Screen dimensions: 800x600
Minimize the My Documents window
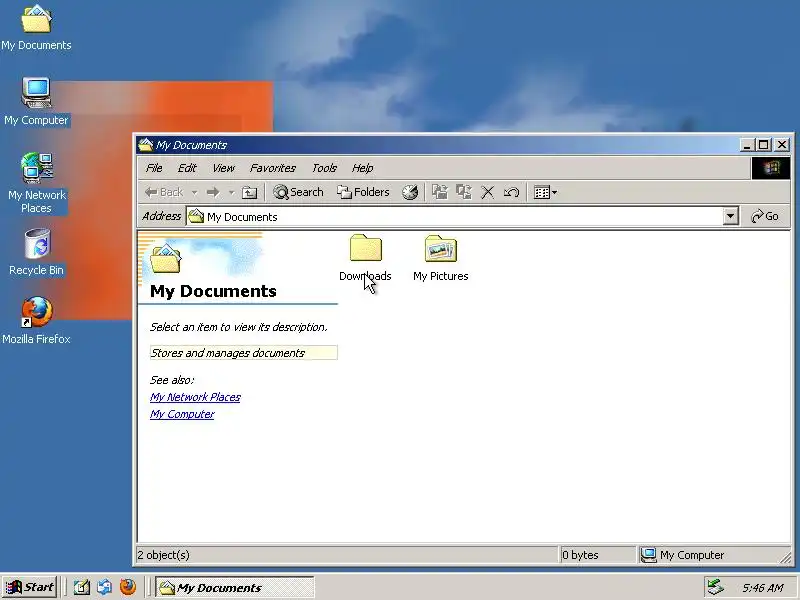coord(747,145)
